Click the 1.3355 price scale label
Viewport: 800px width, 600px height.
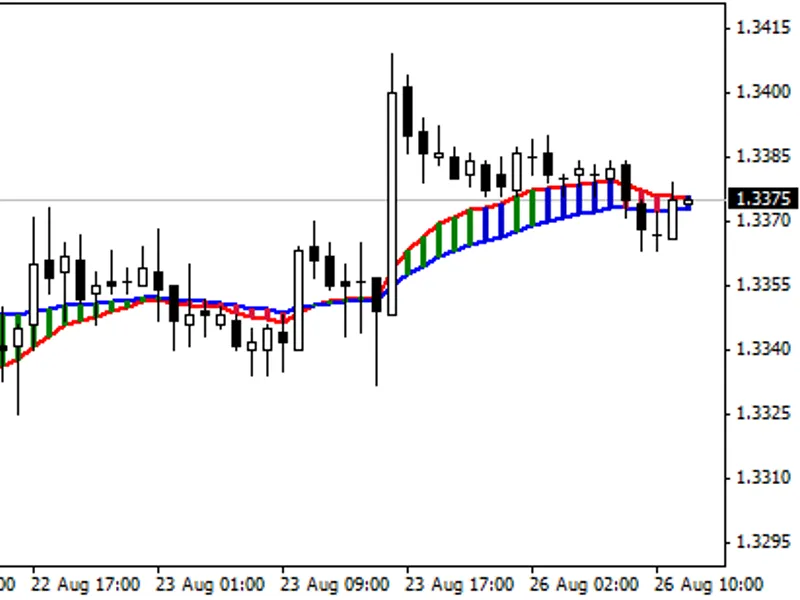pyautogui.click(x=764, y=284)
